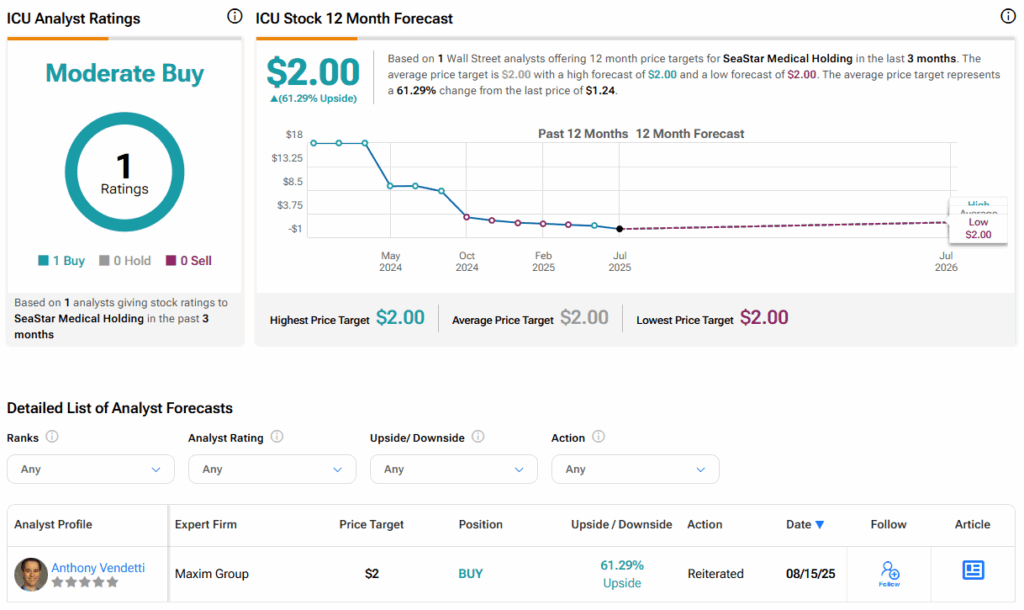The height and width of the screenshot is (610, 1024).
Task: Click the Low $2.00 forecast tooltip
Action: pyautogui.click(x=978, y=228)
